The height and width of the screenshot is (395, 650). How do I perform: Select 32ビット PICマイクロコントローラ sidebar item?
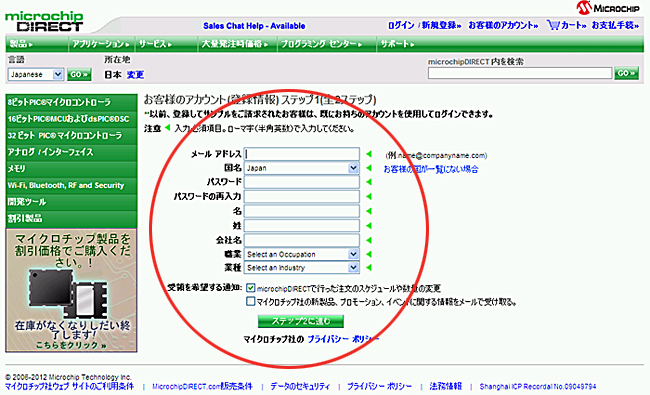click(71, 136)
